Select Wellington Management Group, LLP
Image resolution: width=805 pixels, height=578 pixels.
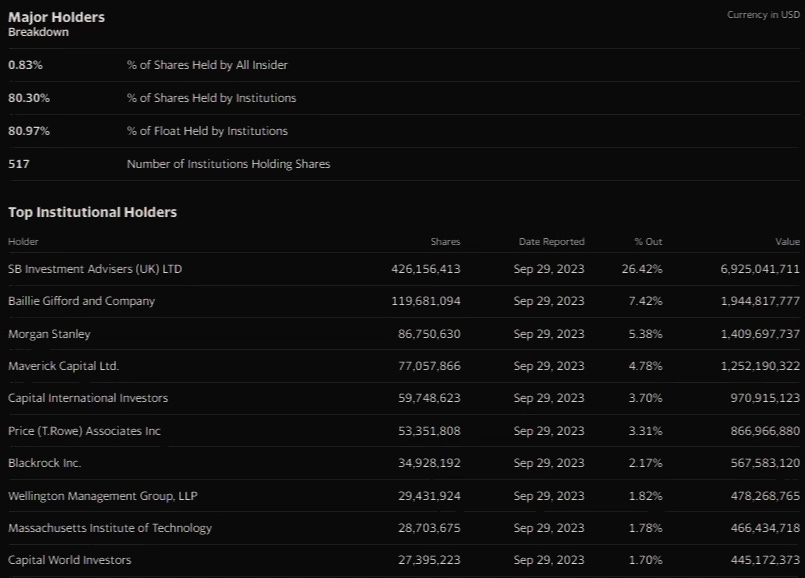click(103, 496)
